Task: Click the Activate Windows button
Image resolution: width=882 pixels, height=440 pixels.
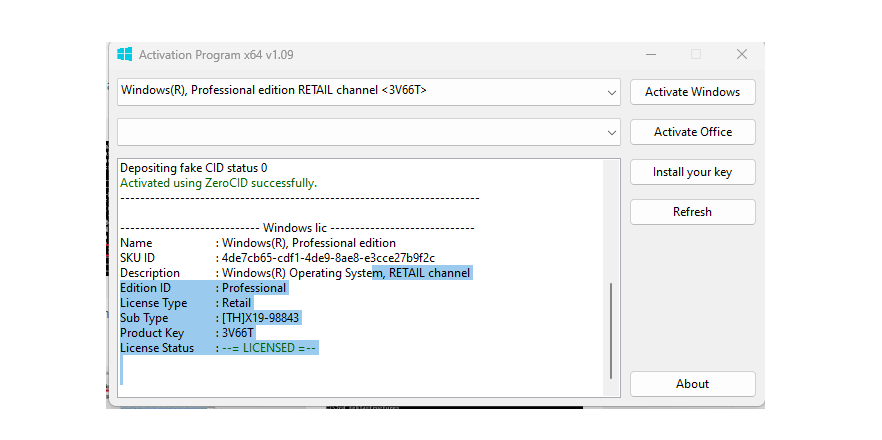Action: tap(692, 92)
